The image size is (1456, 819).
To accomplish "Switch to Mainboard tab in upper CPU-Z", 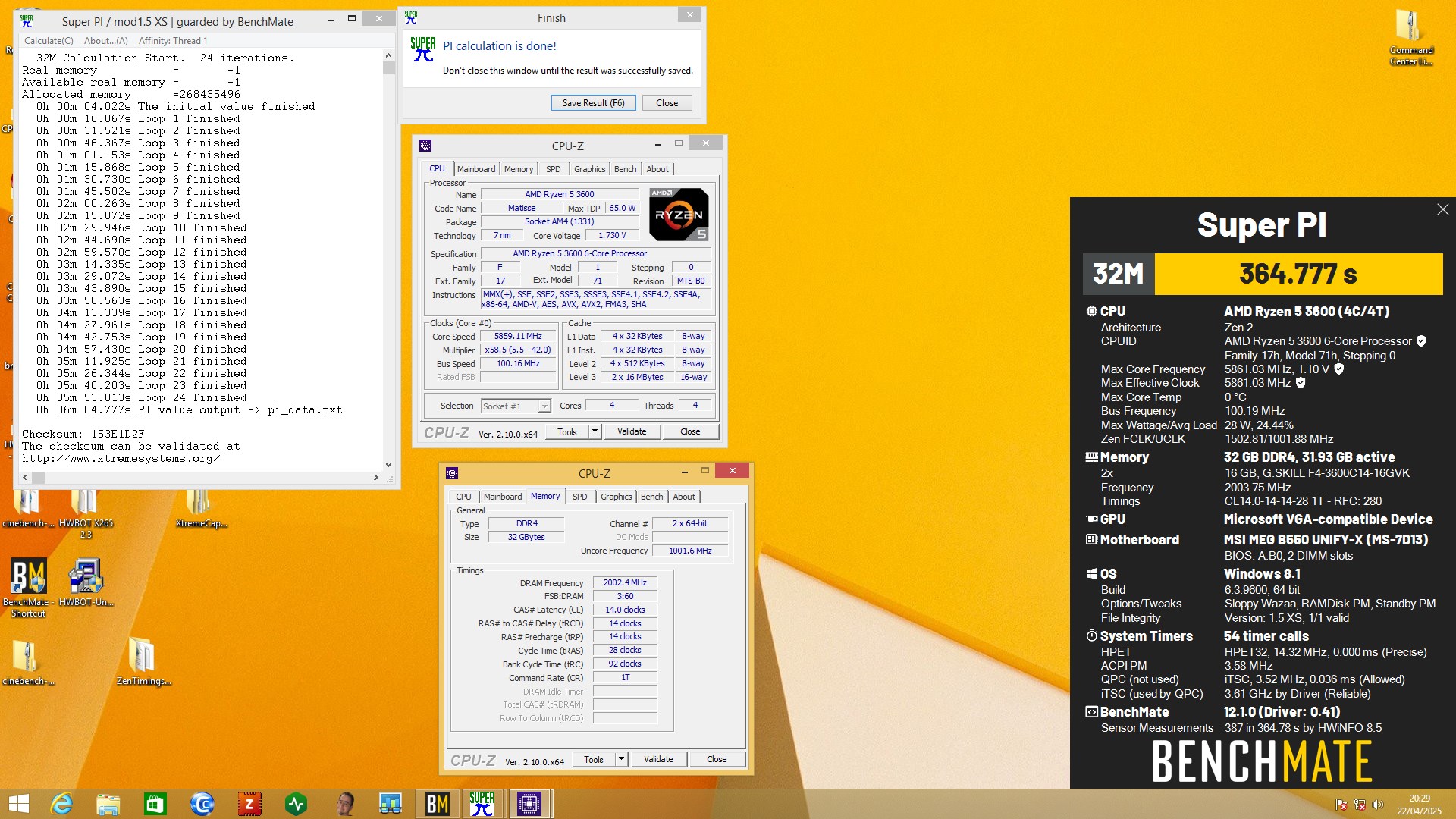I will point(476,169).
